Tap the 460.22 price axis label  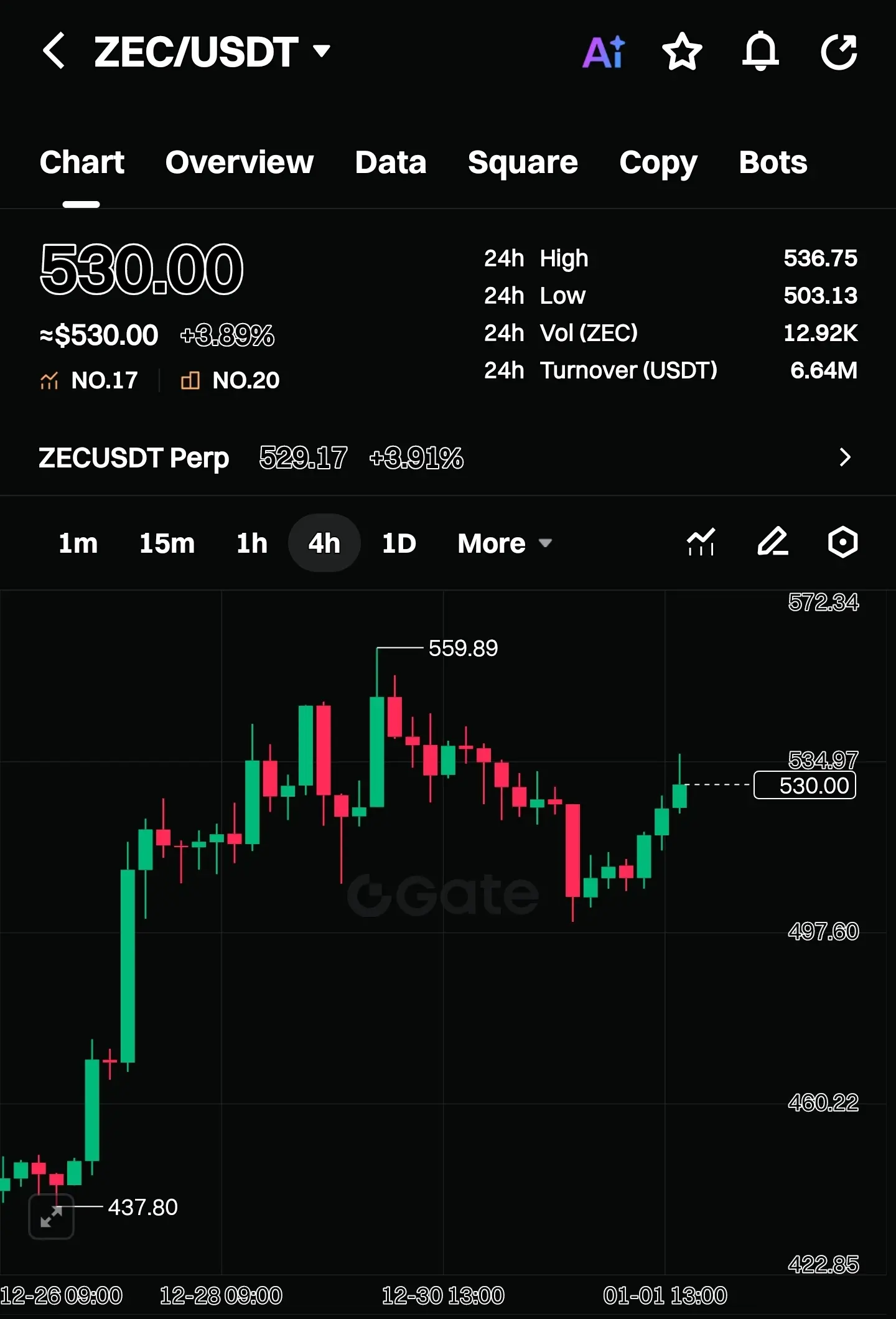click(823, 1103)
